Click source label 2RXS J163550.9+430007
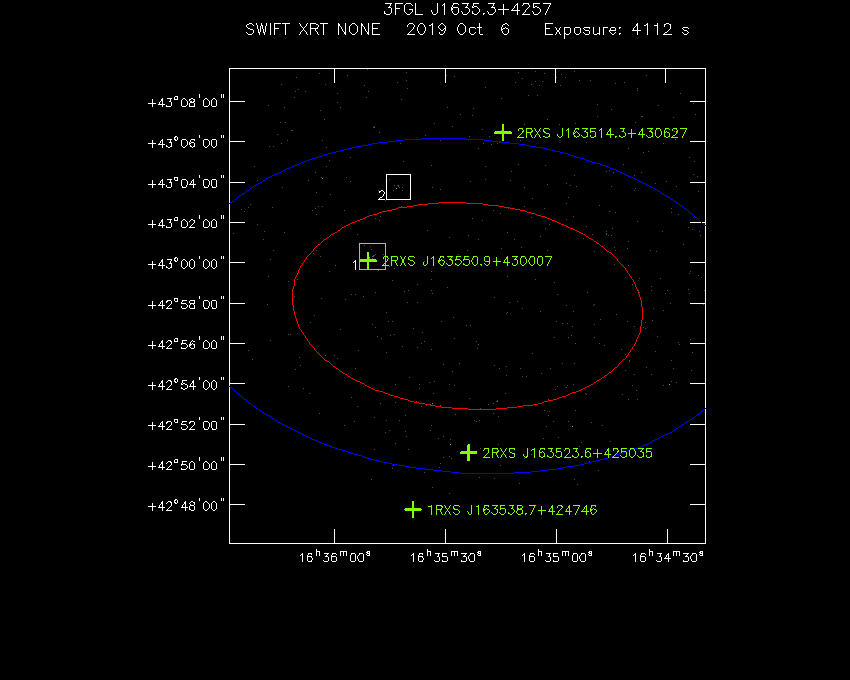Image resolution: width=850 pixels, height=680 pixels. 467,261
